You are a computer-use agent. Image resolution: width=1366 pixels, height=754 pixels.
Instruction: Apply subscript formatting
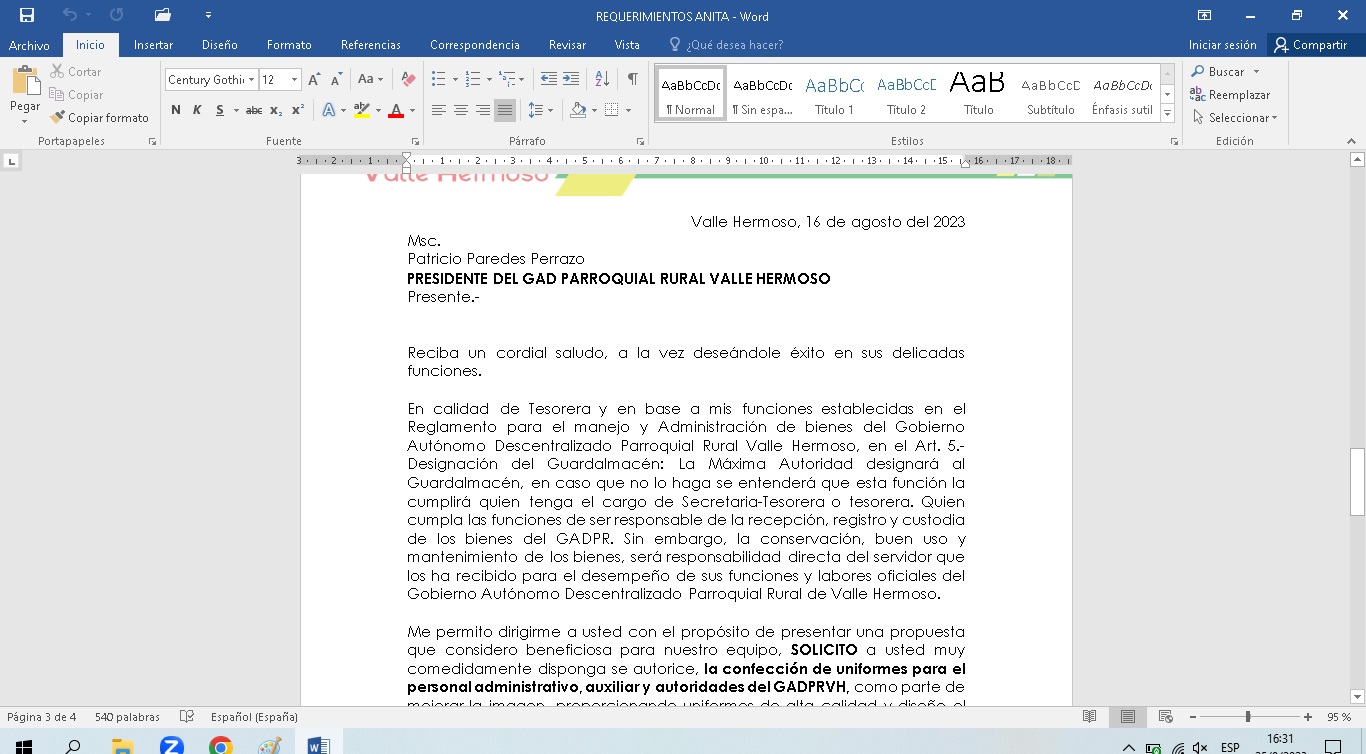pos(276,110)
